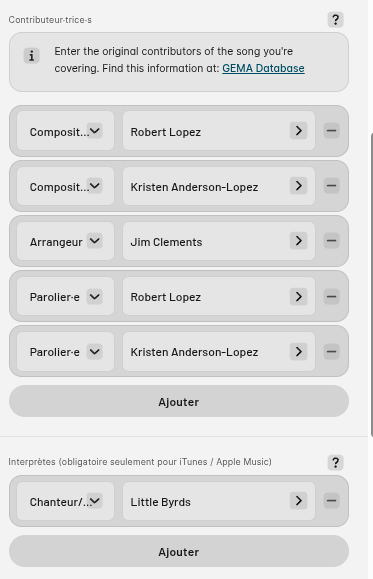The width and height of the screenshot is (373, 579).
Task: Click the help icon beside Interprètes
Action: point(335,462)
